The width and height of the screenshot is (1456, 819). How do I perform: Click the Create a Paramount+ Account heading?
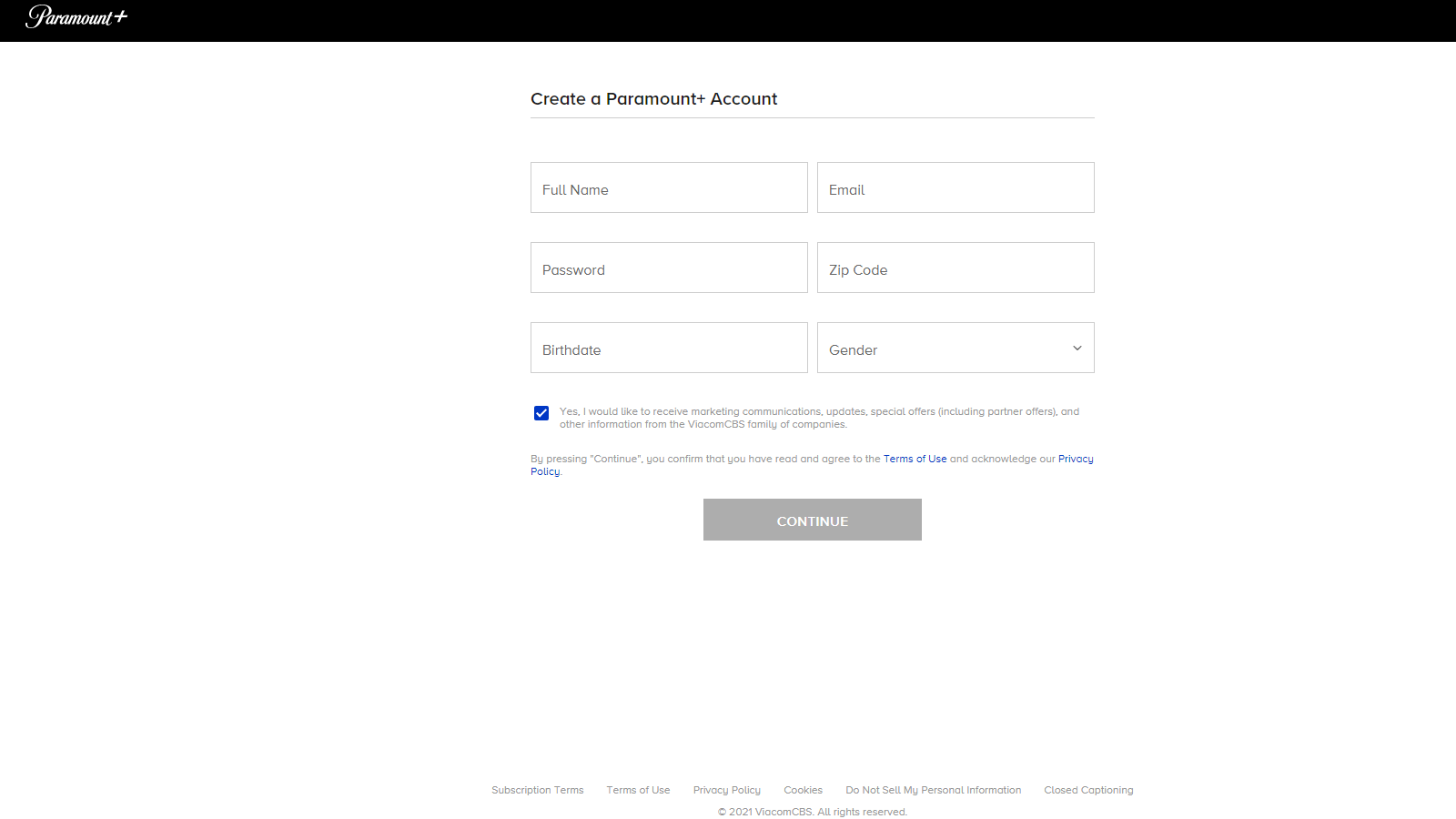click(654, 98)
